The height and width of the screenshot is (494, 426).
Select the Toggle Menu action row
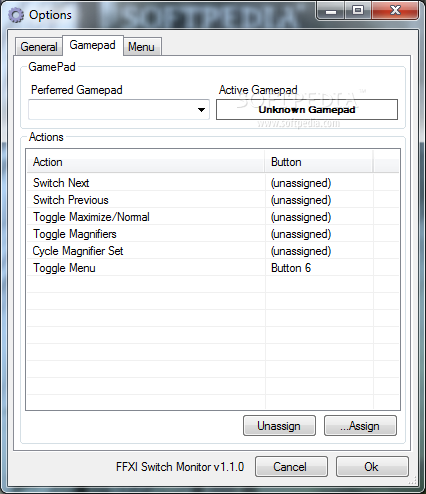click(213, 268)
